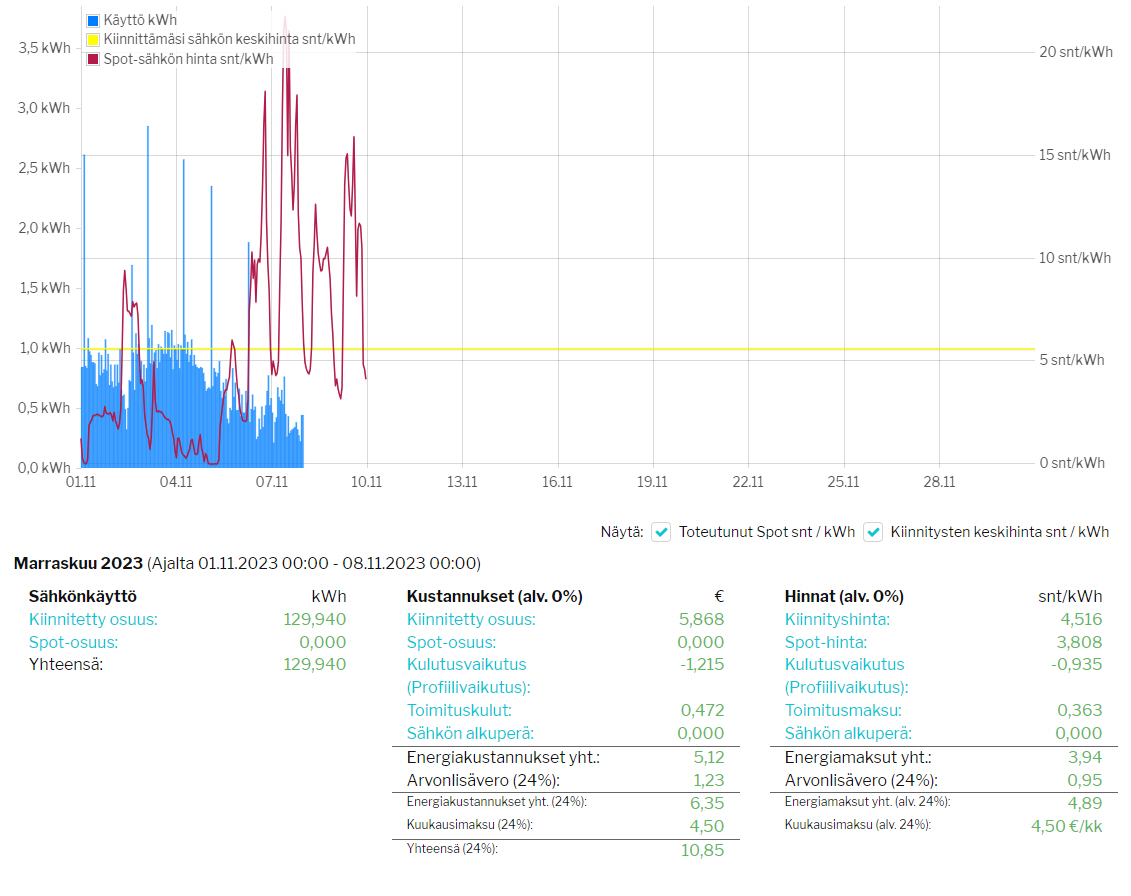
Task: Click the 19.11 date label on the chart axis
Action: [x=652, y=482]
